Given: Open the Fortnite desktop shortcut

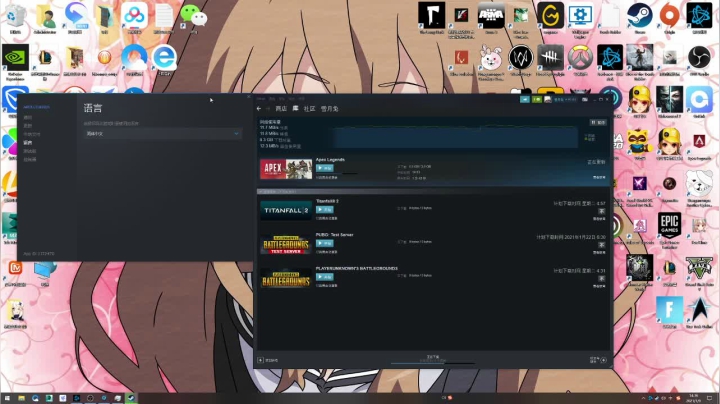Looking at the screenshot, I should click(669, 312).
